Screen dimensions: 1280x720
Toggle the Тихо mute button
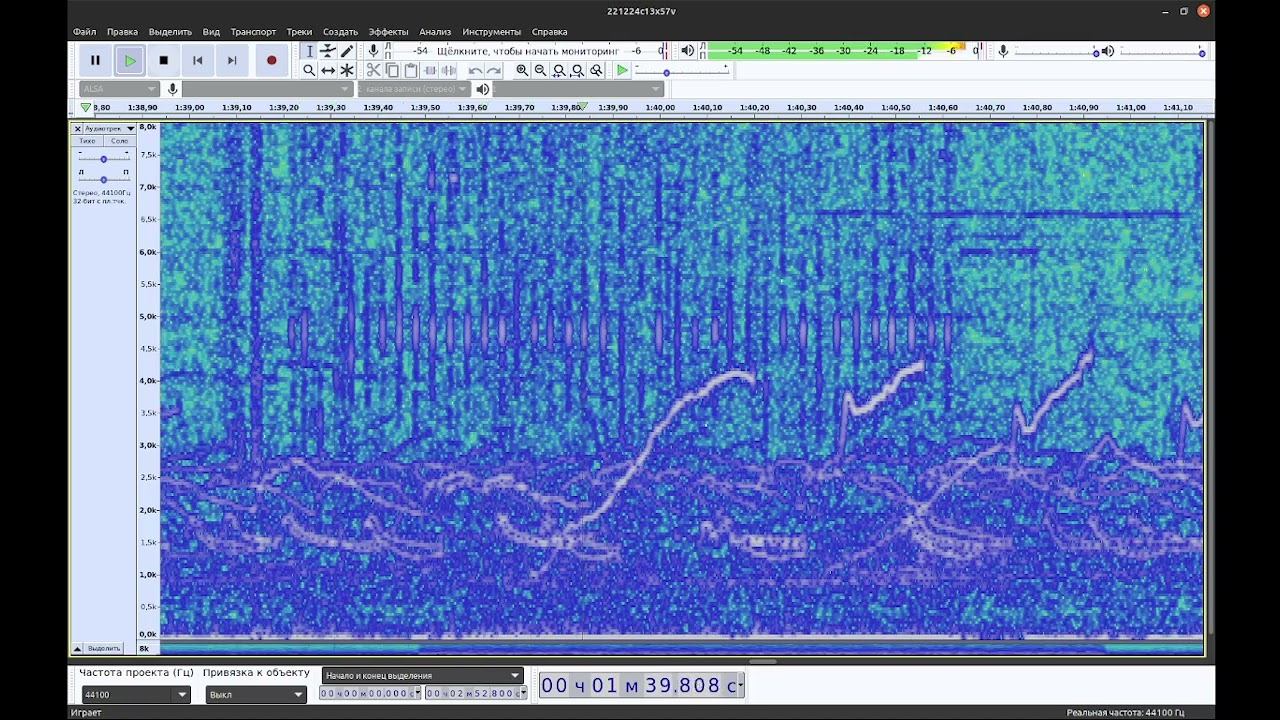[x=88, y=141]
